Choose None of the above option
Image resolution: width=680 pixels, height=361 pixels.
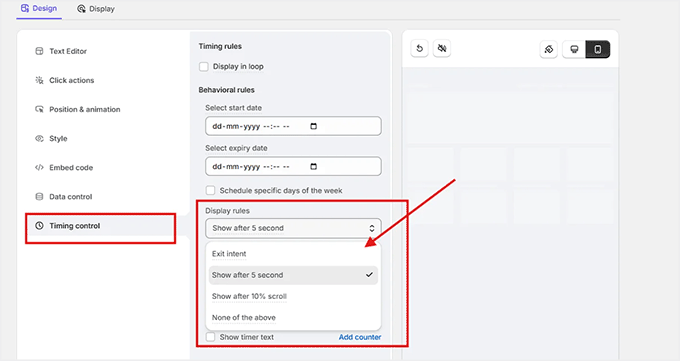coord(293,318)
